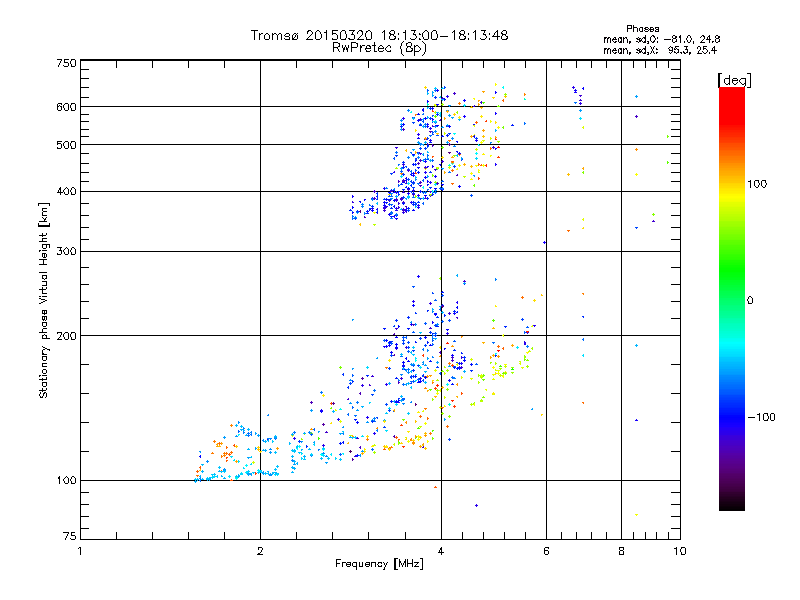Click the x-axis label "10"
Screen dimensions: 800x600
(680, 551)
